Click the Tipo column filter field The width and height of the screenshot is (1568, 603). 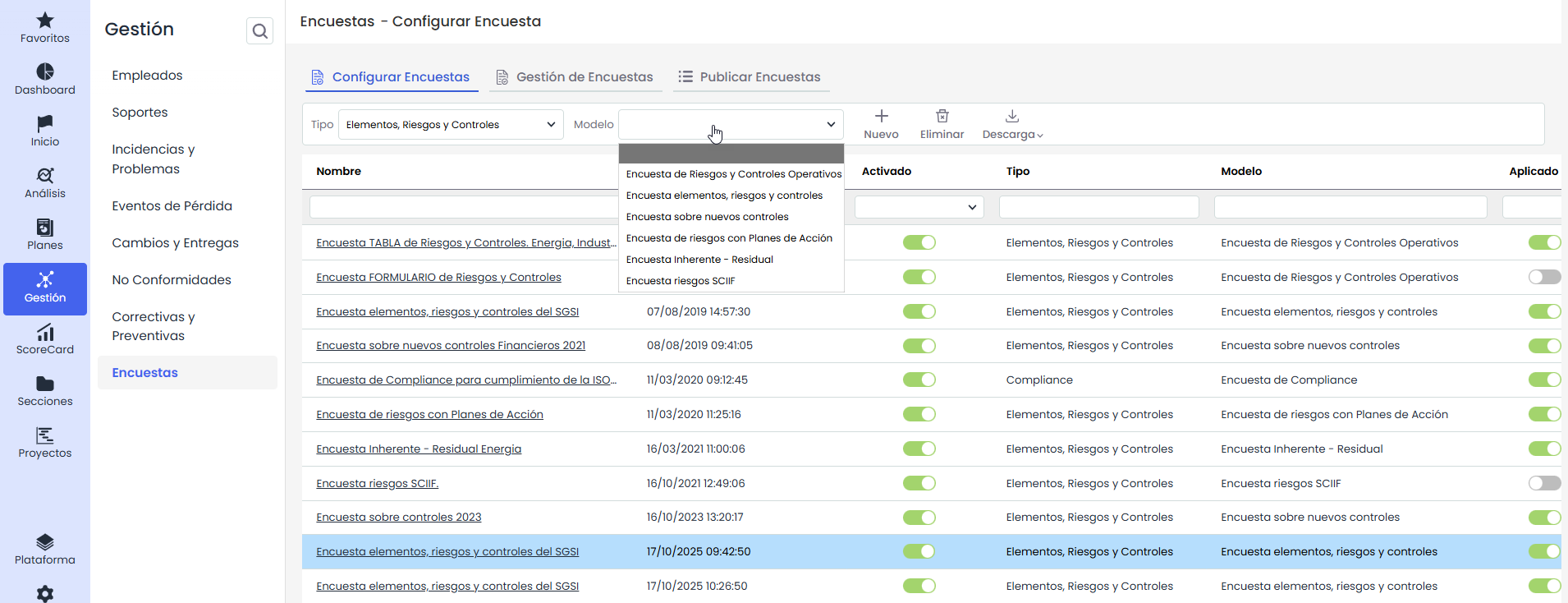pos(1098,207)
